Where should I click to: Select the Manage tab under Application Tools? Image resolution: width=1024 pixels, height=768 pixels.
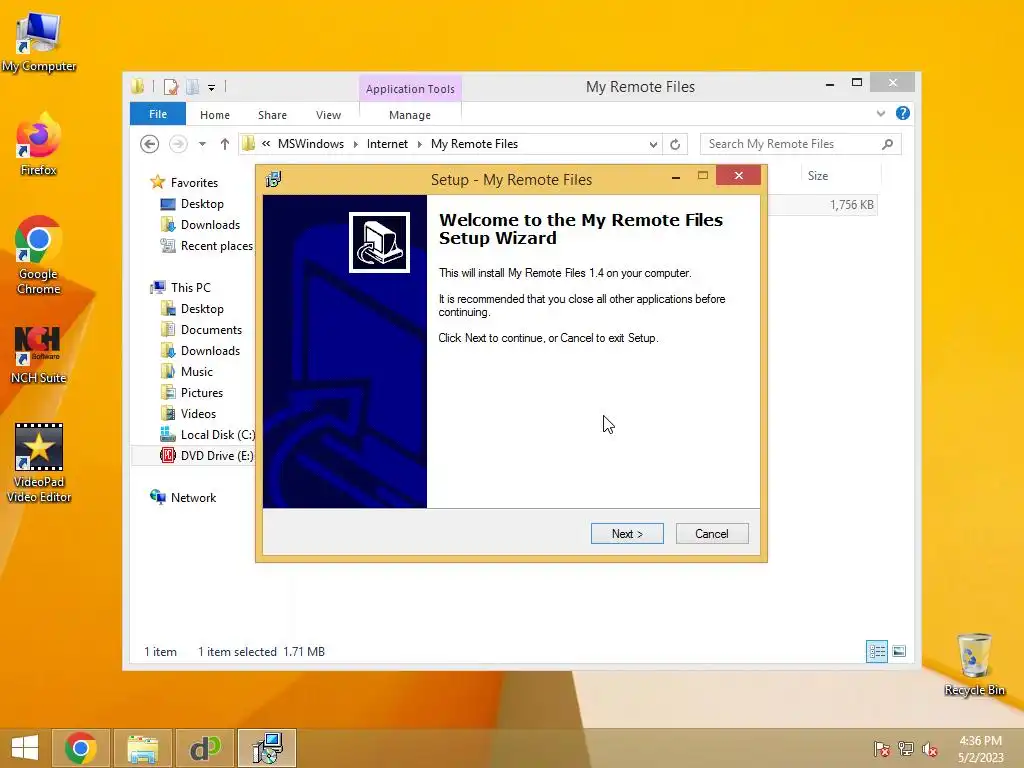coord(410,115)
